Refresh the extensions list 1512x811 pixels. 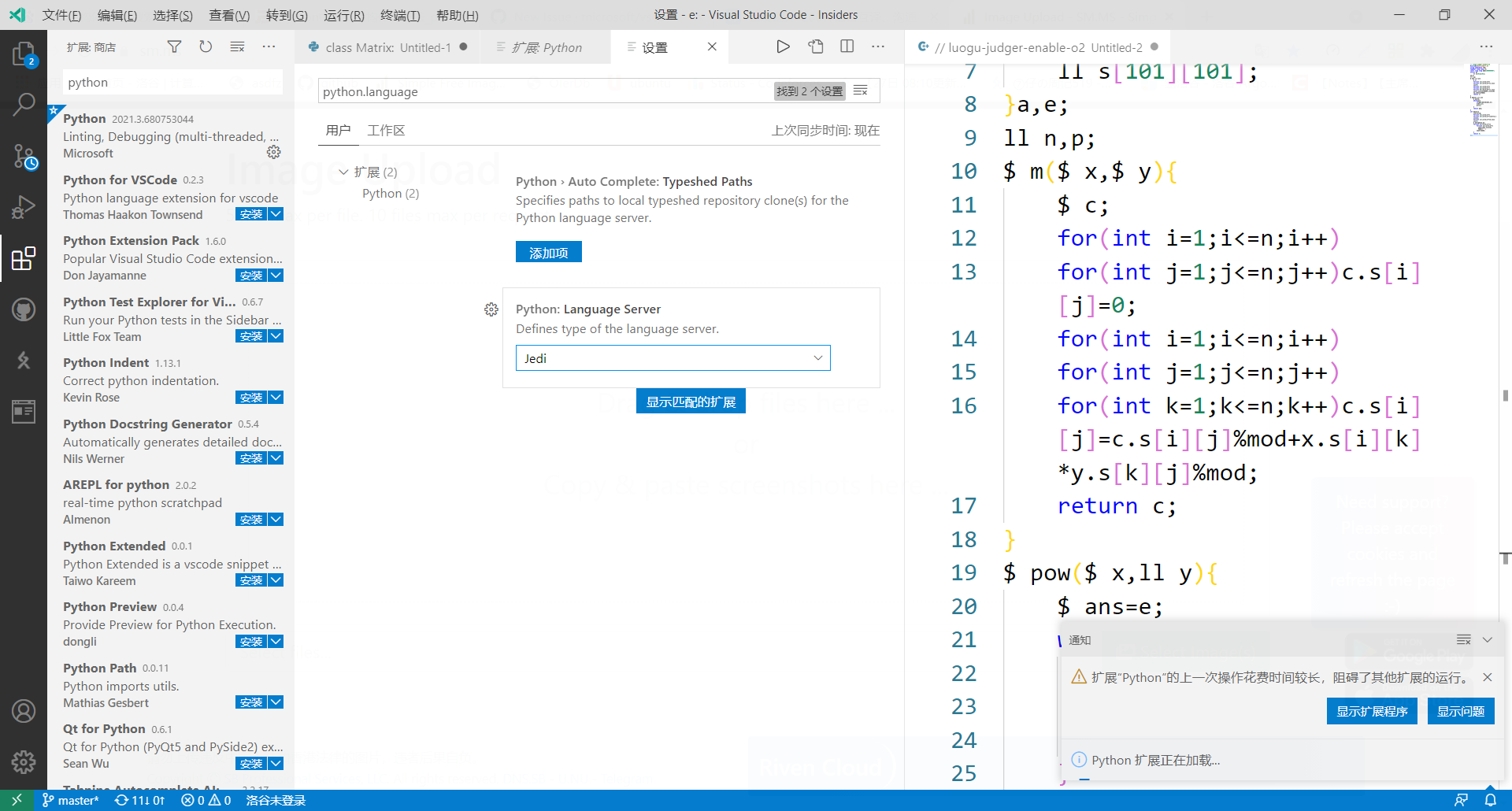click(x=206, y=47)
